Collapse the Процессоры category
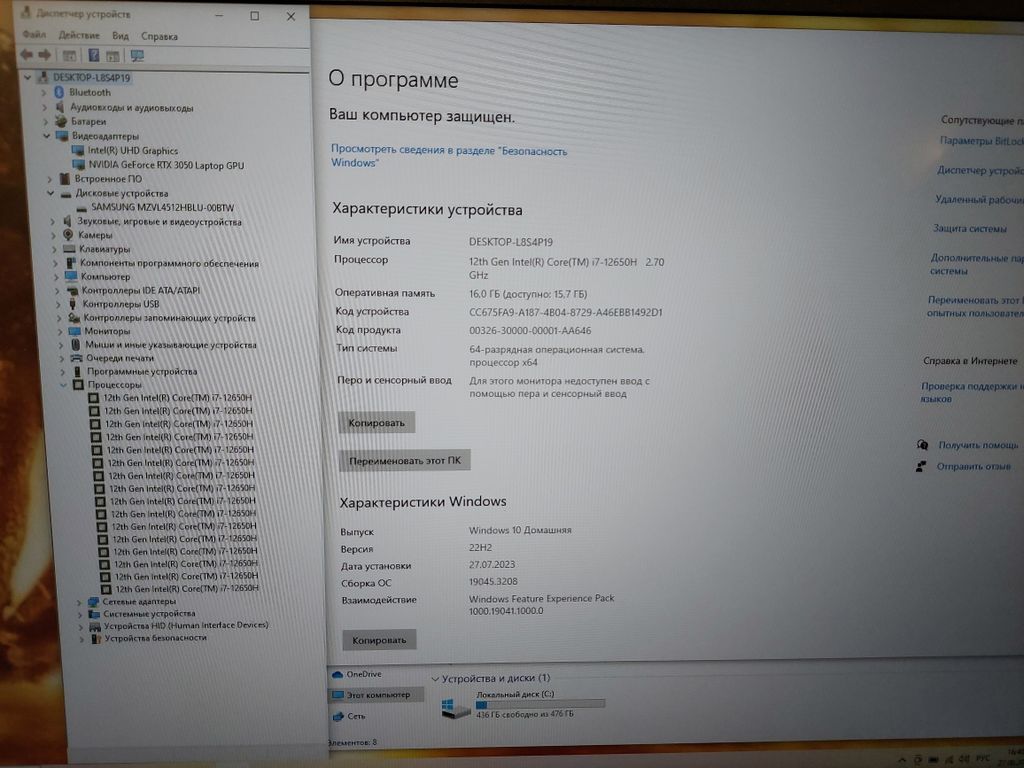Image resolution: width=1024 pixels, height=768 pixels. tap(63, 385)
